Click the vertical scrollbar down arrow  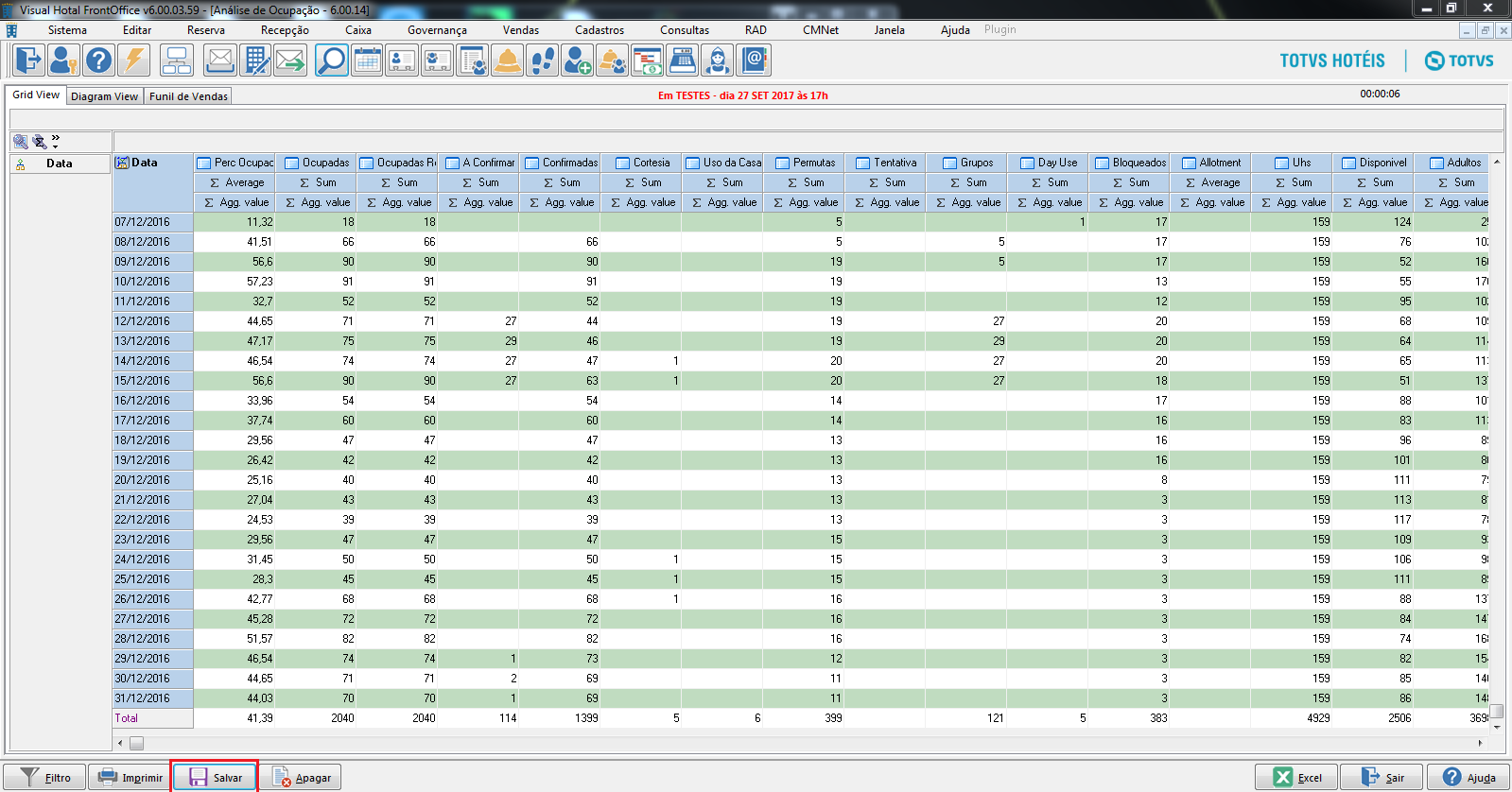(1497, 727)
